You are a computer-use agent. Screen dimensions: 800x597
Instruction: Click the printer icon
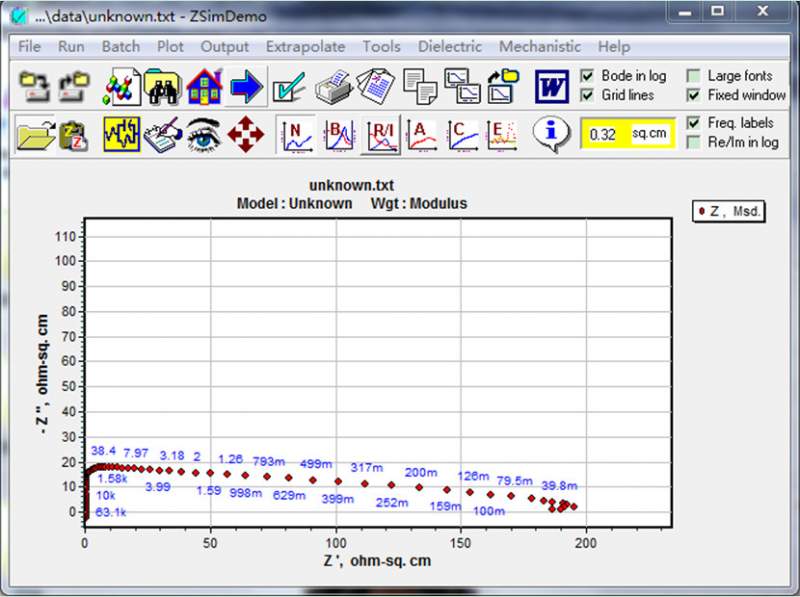(x=333, y=87)
